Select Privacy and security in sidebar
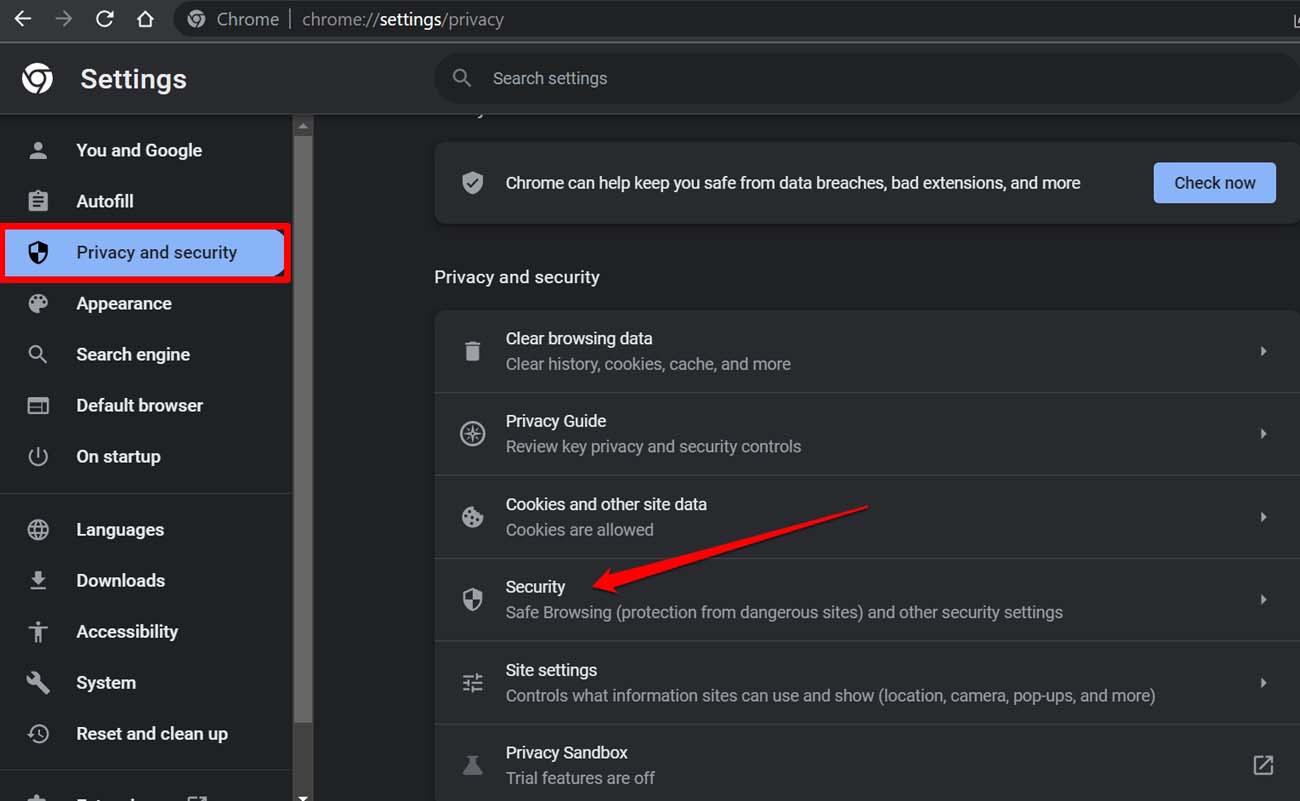Image resolution: width=1300 pixels, height=801 pixels. click(x=145, y=252)
